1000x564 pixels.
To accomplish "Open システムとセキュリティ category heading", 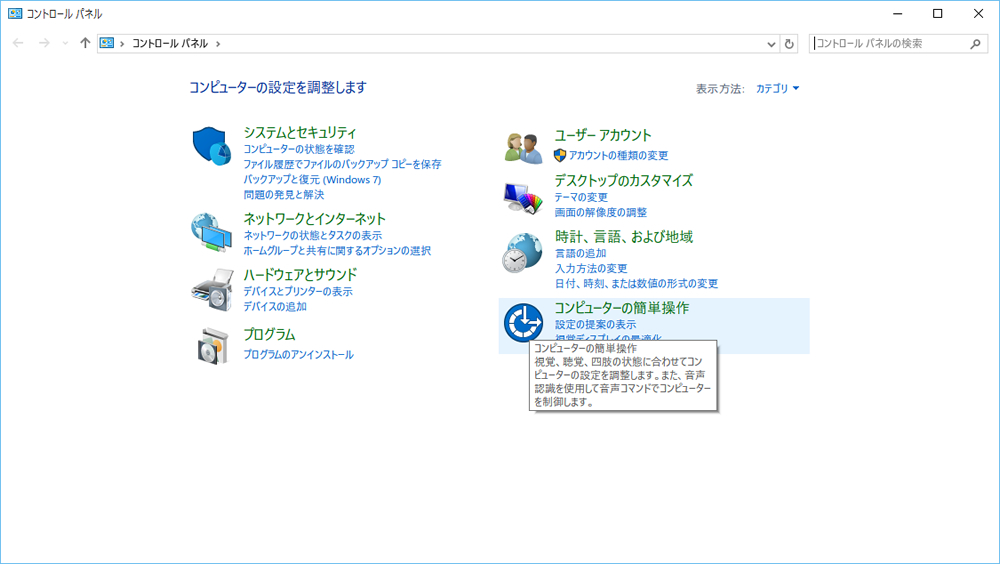I will point(300,133).
